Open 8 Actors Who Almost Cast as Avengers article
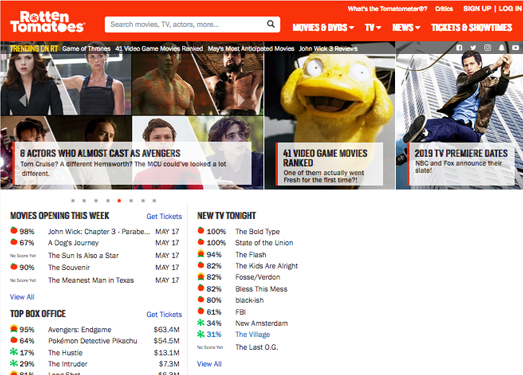 [x=133, y=163]
